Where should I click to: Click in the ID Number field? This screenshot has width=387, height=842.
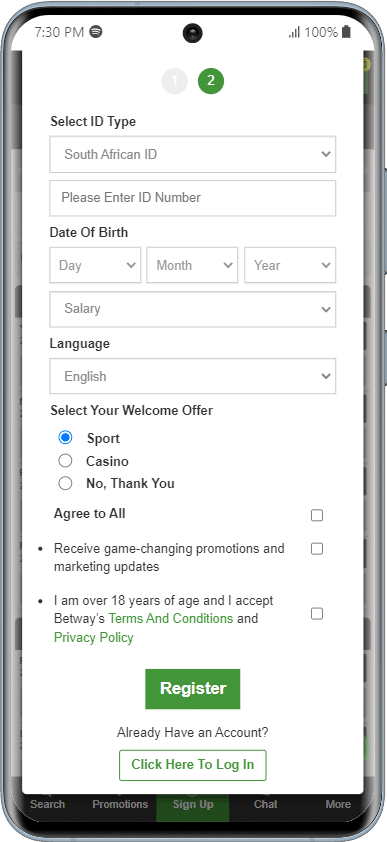coord(193,198)
